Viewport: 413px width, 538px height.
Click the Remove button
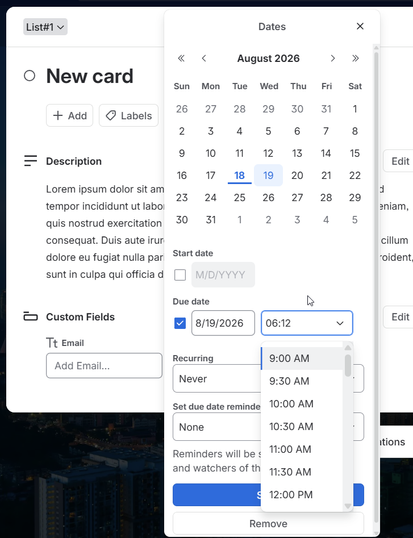click(x=268, y=524)
